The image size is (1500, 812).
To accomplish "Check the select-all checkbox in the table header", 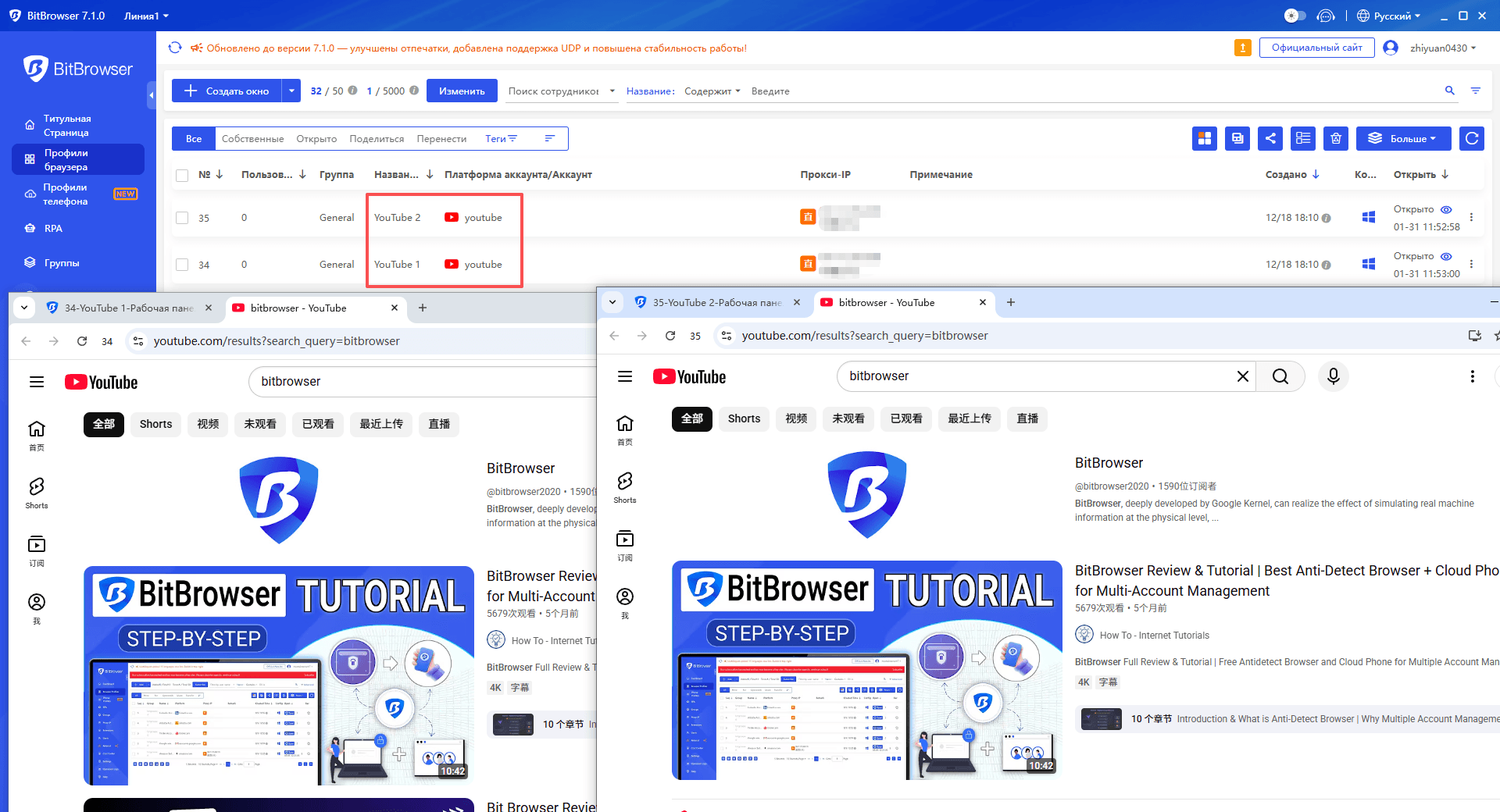I will (x=182, y=174).
